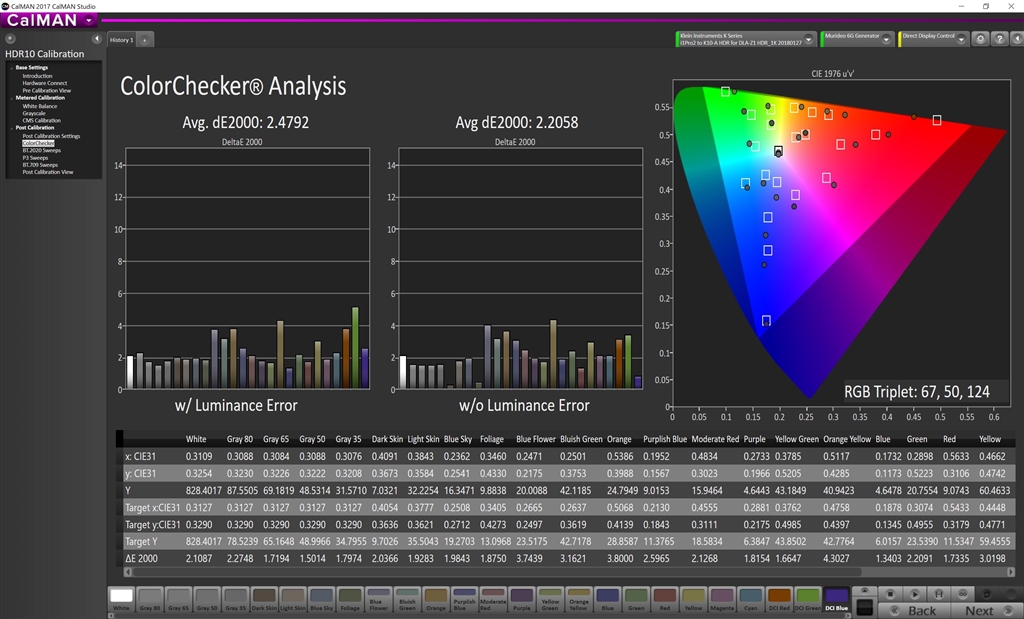
Task: Expand the arrow above the pattern preview box
Action: tap(864, 591)
